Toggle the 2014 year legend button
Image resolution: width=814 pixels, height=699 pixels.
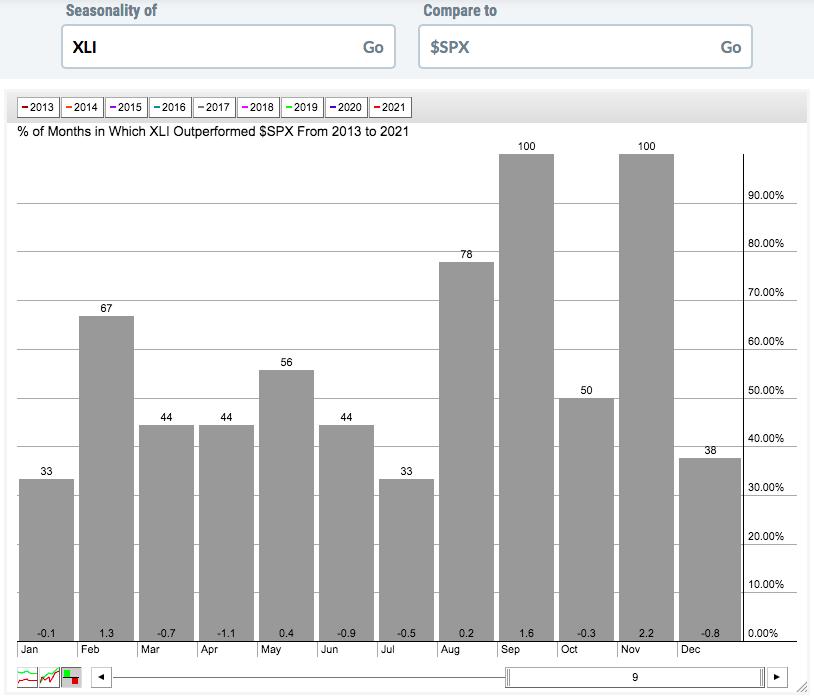point(81,107)
